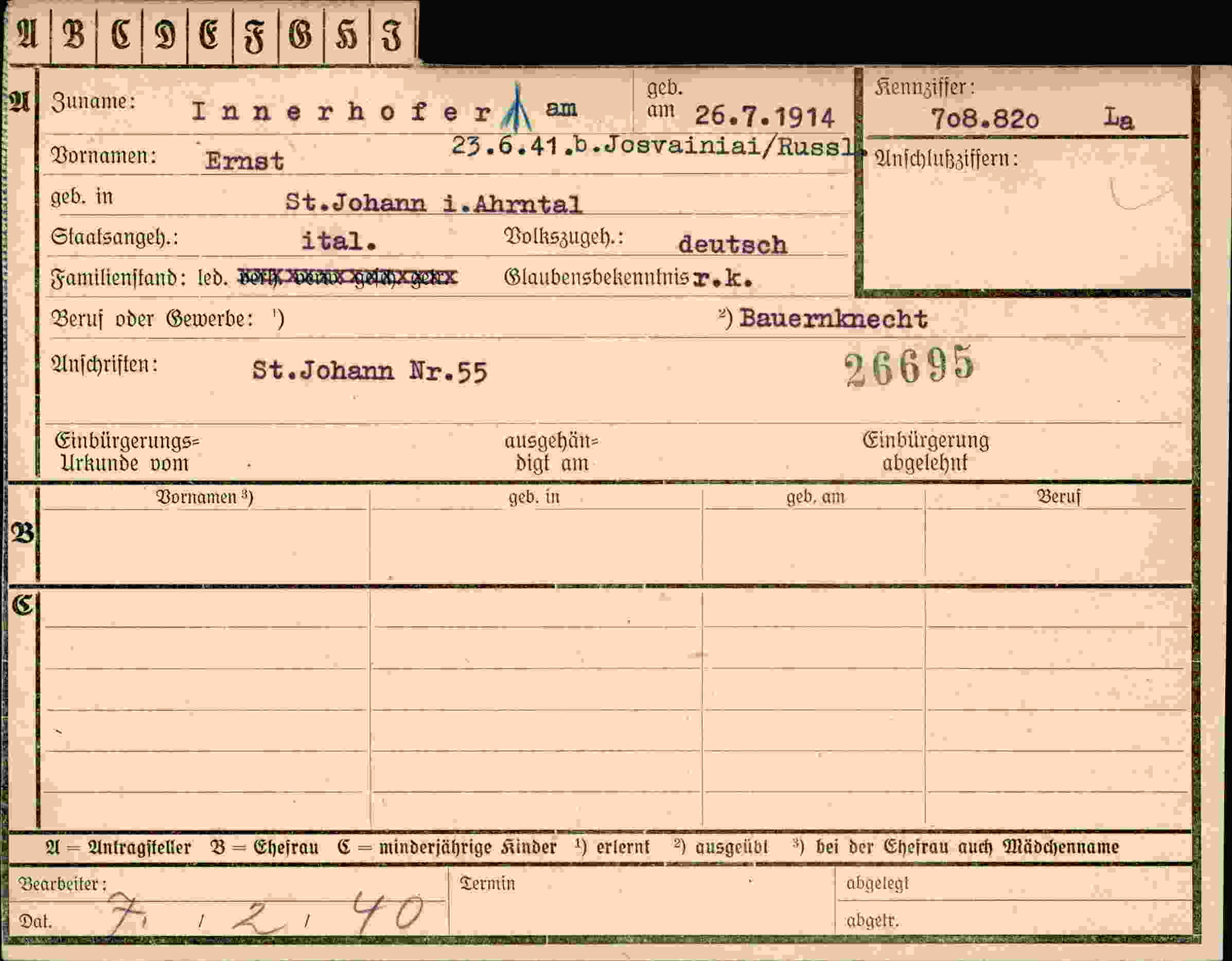Click the address "St.Johann Nr.55"

point(369,371)
